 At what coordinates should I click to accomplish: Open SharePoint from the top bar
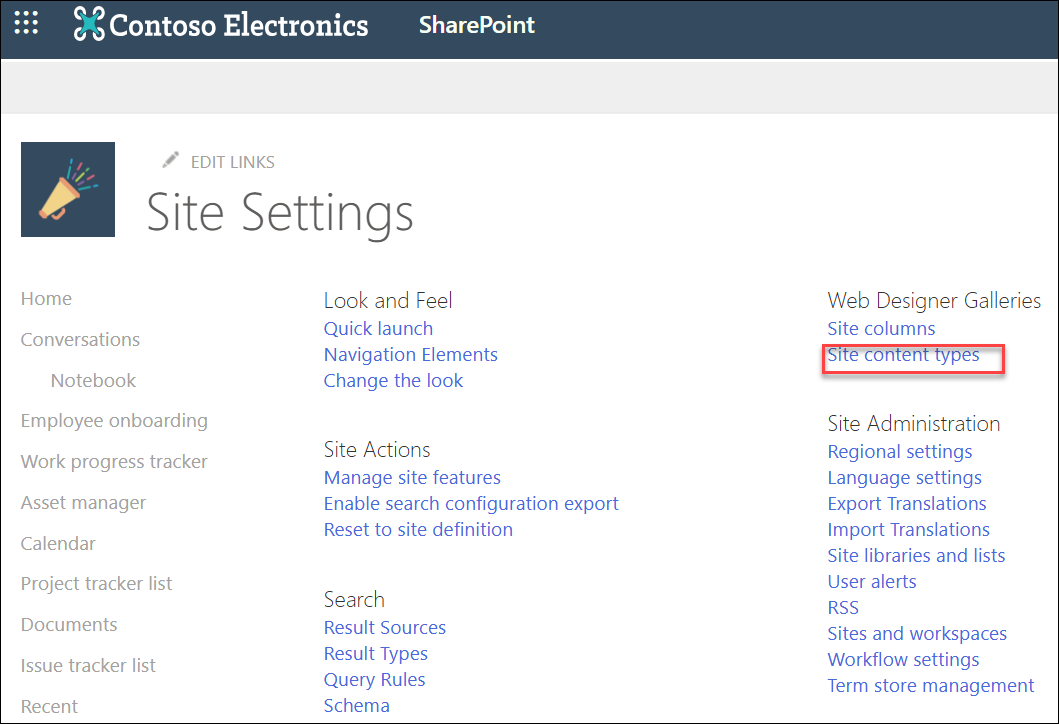[x=477, y=26]
